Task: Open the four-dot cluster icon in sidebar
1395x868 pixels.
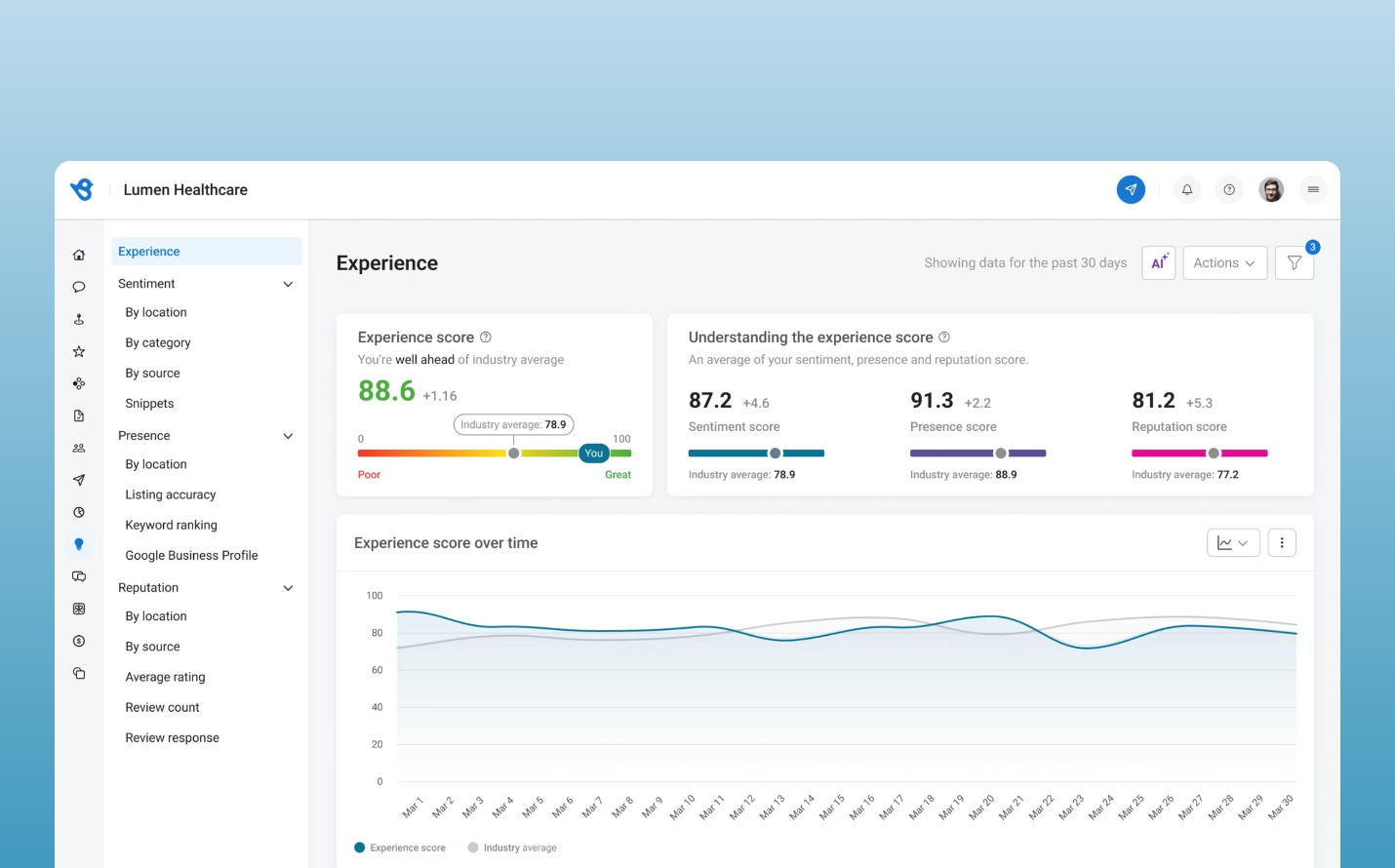Action: [79, 383]
